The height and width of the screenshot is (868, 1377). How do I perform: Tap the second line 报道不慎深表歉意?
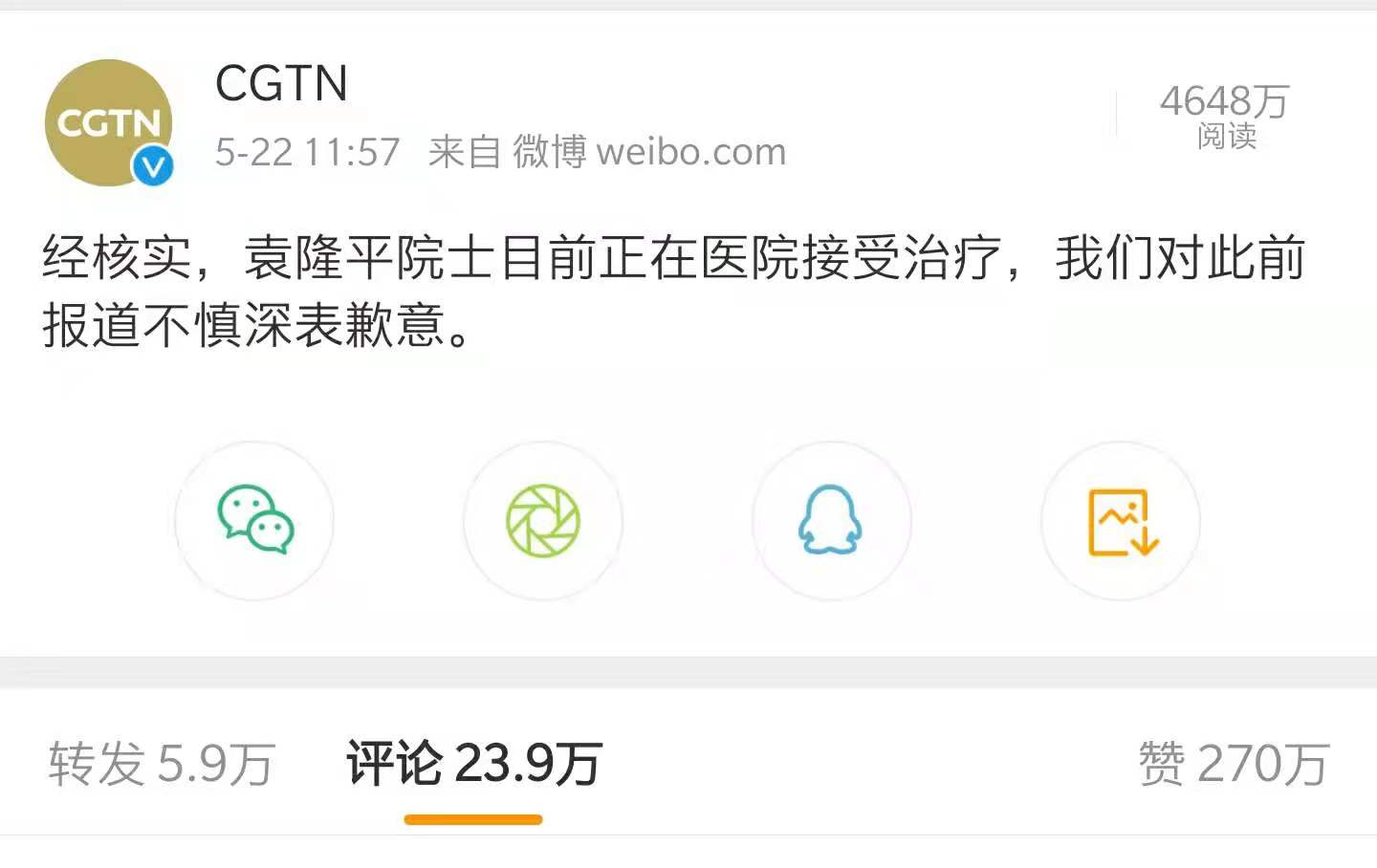(x=256, y=325)
